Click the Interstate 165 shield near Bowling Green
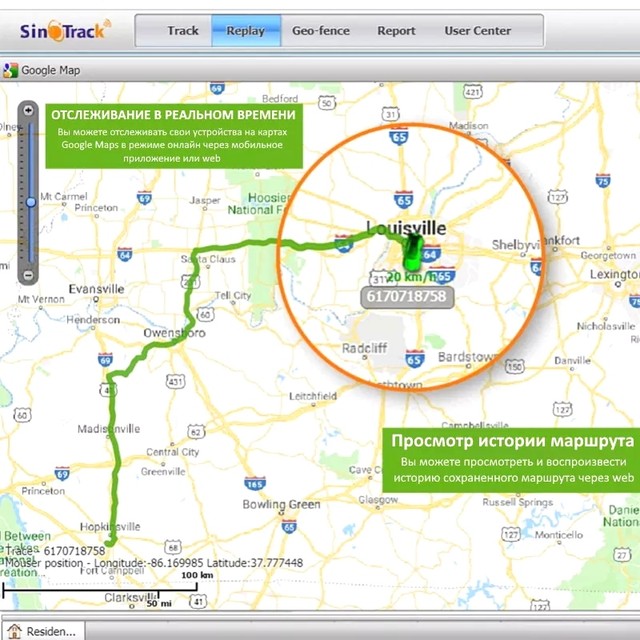The width and height of the screenshot is (640, 640). (255, 484)
